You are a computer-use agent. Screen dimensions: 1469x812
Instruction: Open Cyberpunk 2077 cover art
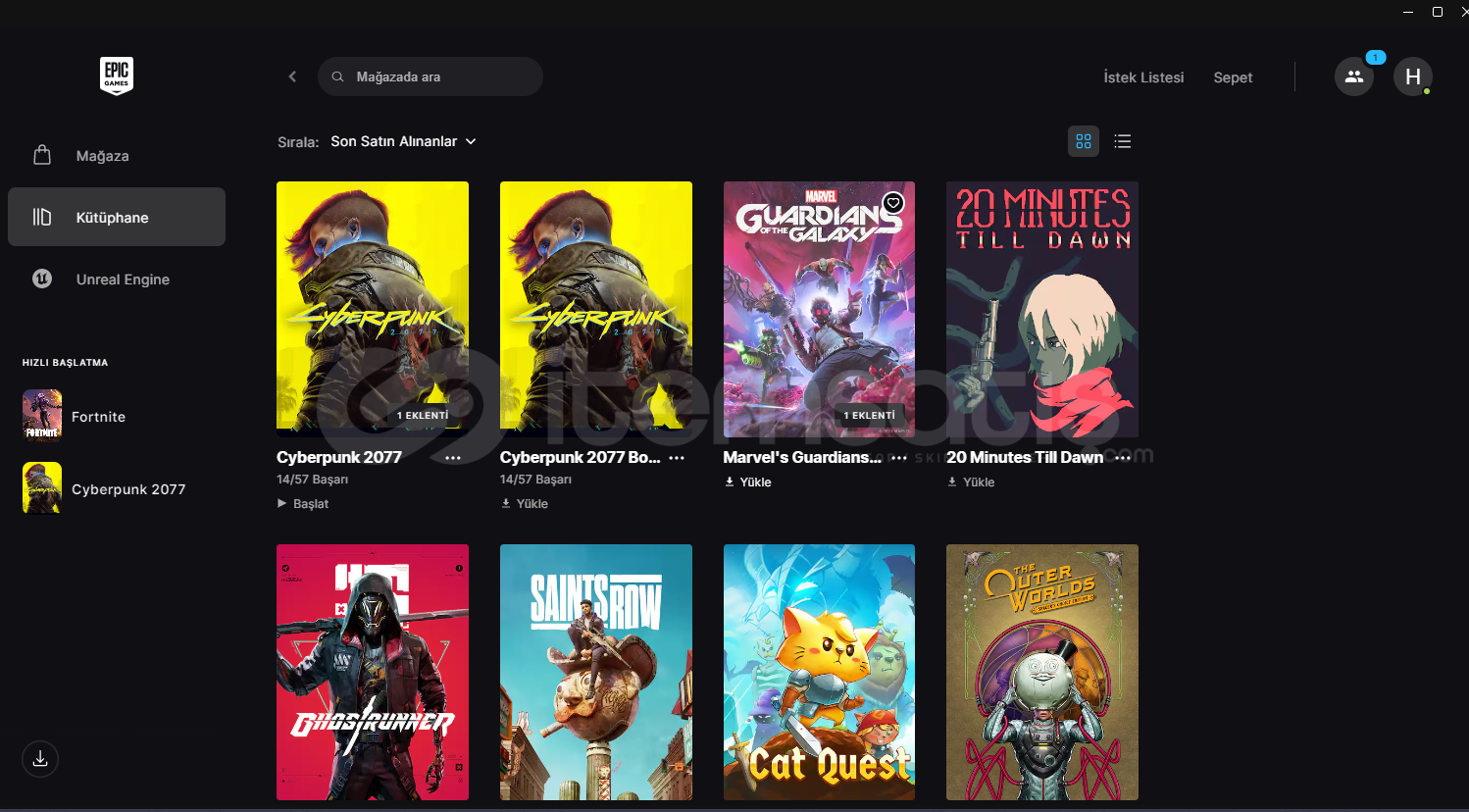373,309
